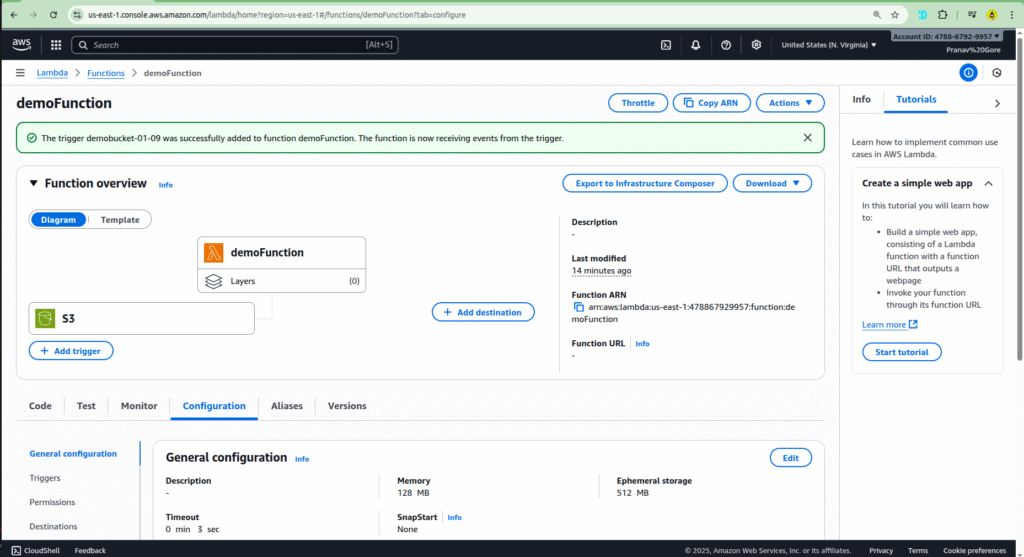Go to Functions breadcrumb link
This screenshot has height=557, width=1024.
click(106, 72)
